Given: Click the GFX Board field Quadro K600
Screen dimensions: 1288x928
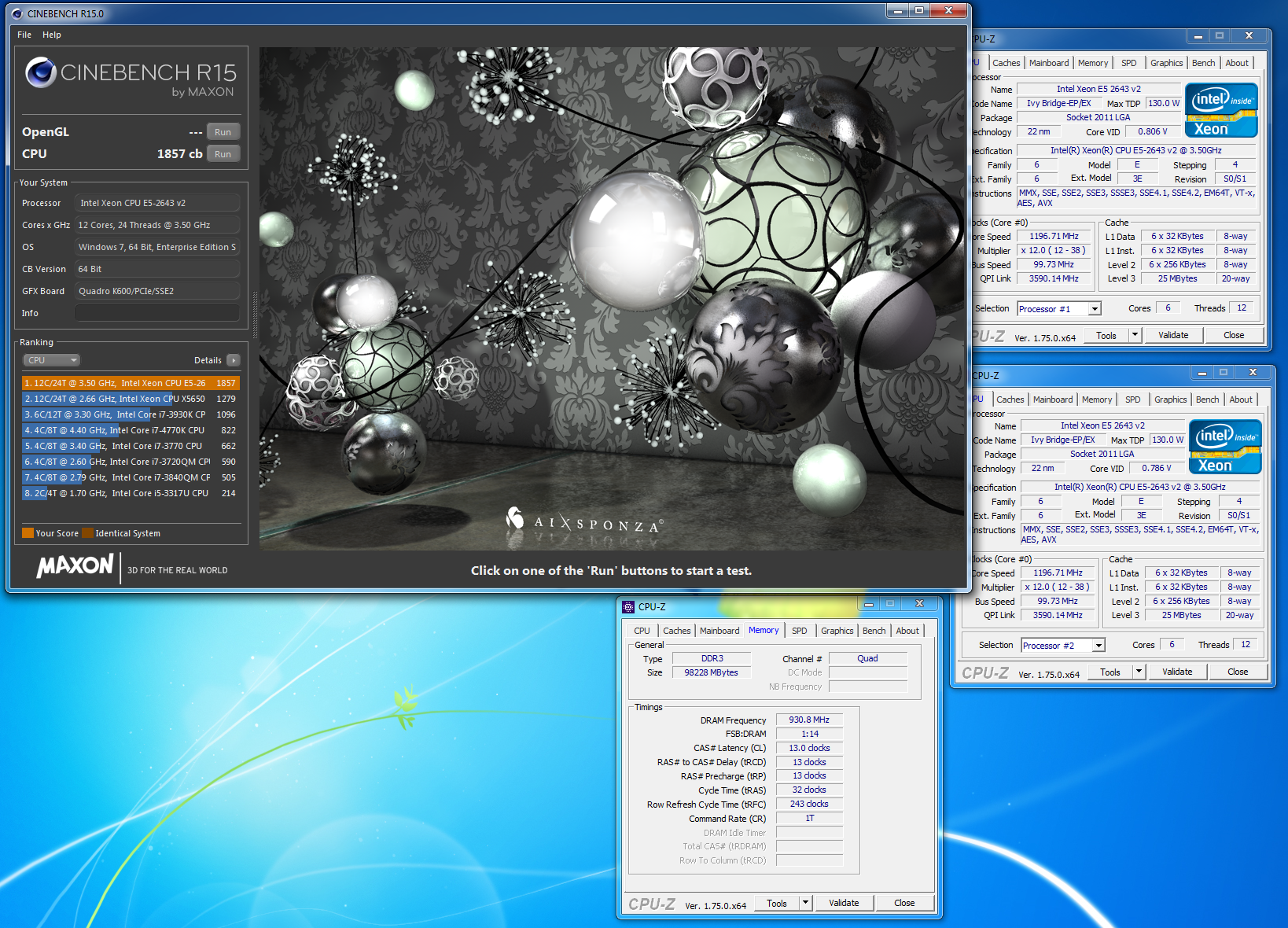Looking at the screenshot, I should (x=157, y=291).
